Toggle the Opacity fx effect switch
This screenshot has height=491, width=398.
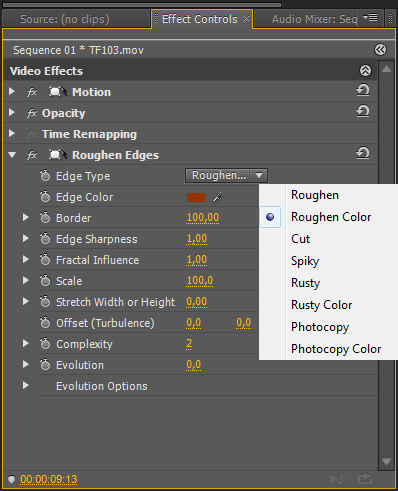tap(32, 113)
